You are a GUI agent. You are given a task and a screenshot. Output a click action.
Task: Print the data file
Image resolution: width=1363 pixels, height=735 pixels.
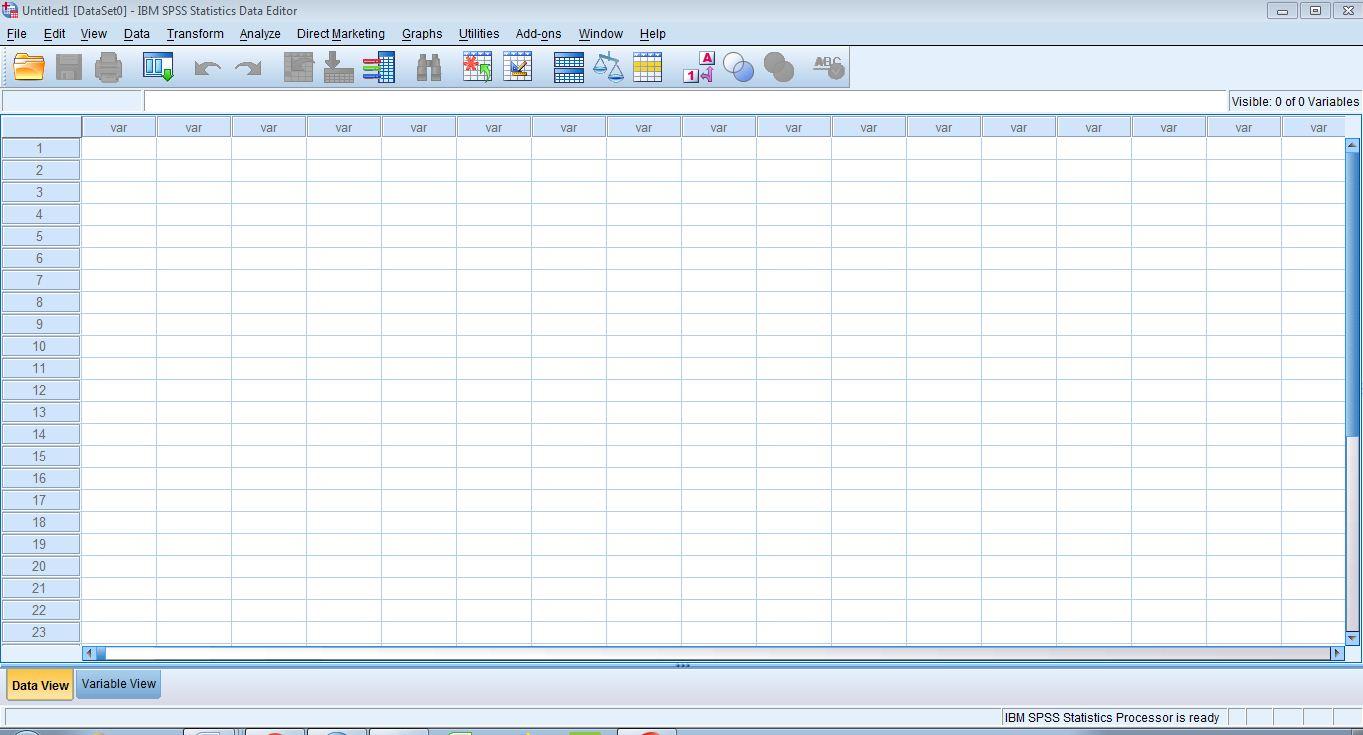click(x=109, y=66)
